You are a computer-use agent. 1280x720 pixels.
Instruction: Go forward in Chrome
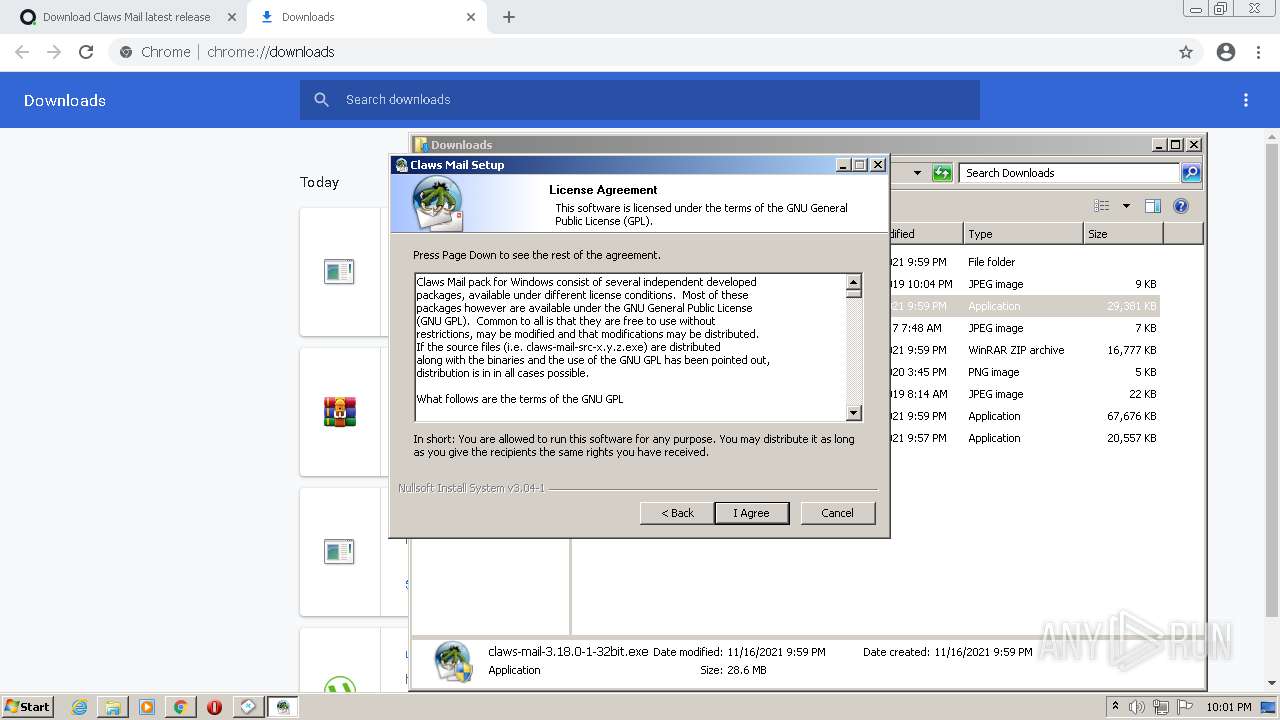(54, 52)
